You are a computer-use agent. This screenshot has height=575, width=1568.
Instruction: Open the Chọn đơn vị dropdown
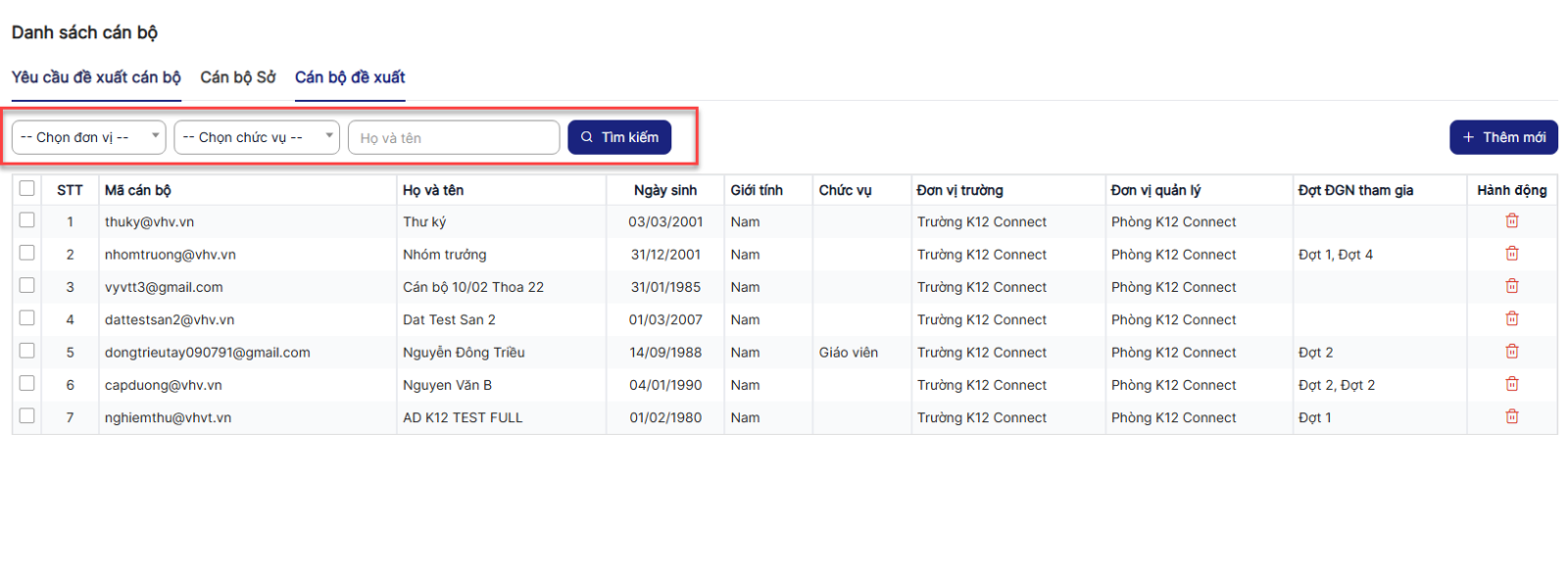coord(88,137)
